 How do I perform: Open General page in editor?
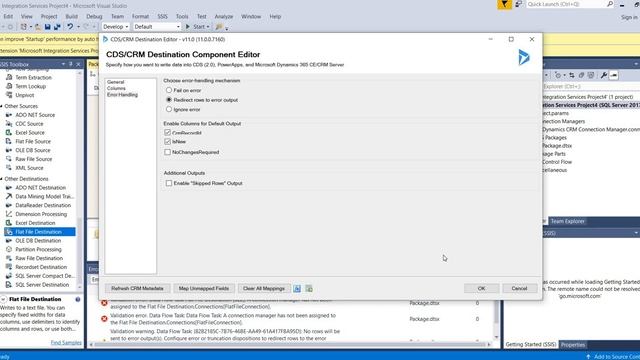[x=116, y=82]
